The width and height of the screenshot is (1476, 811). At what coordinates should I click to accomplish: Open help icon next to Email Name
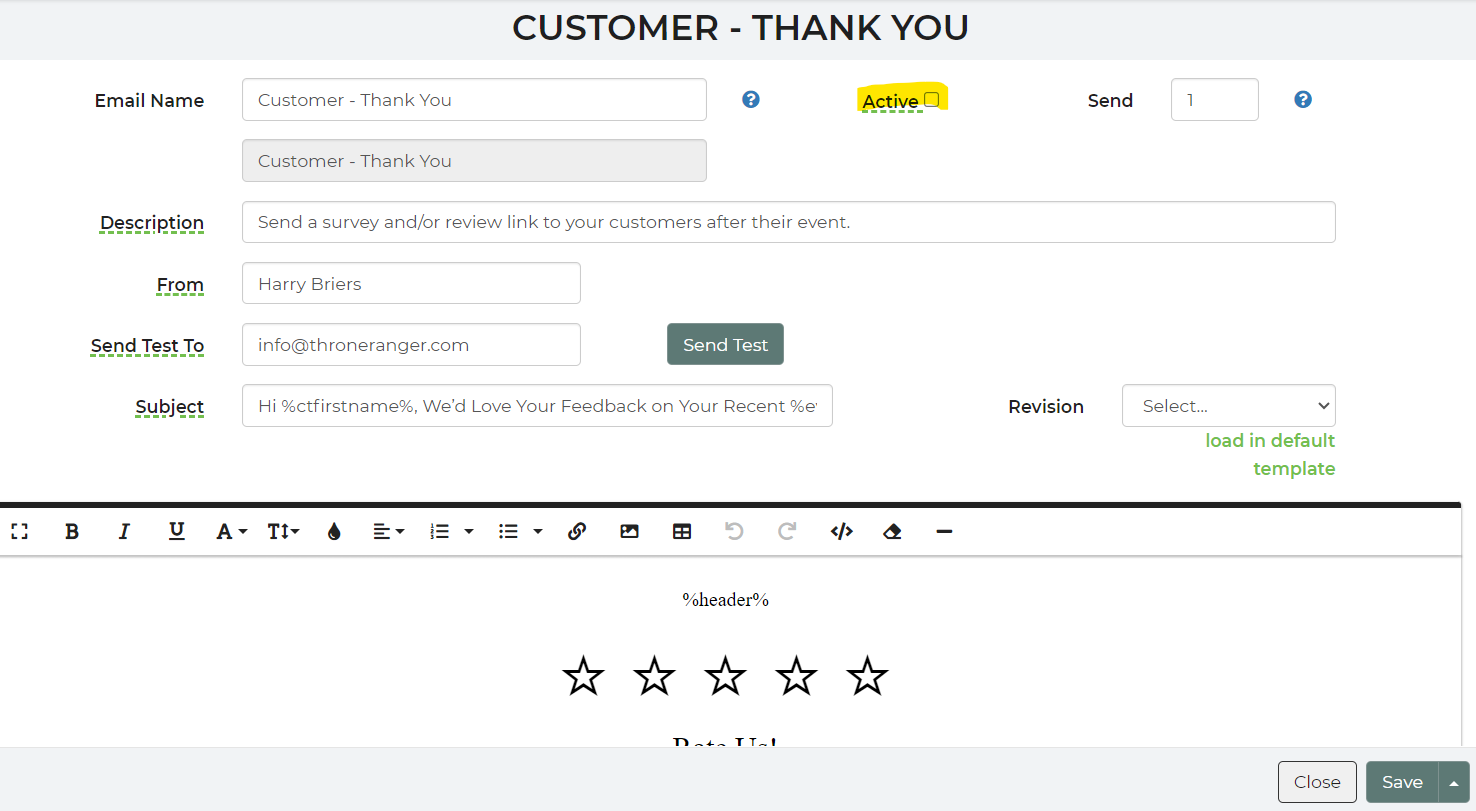[751, 100]
